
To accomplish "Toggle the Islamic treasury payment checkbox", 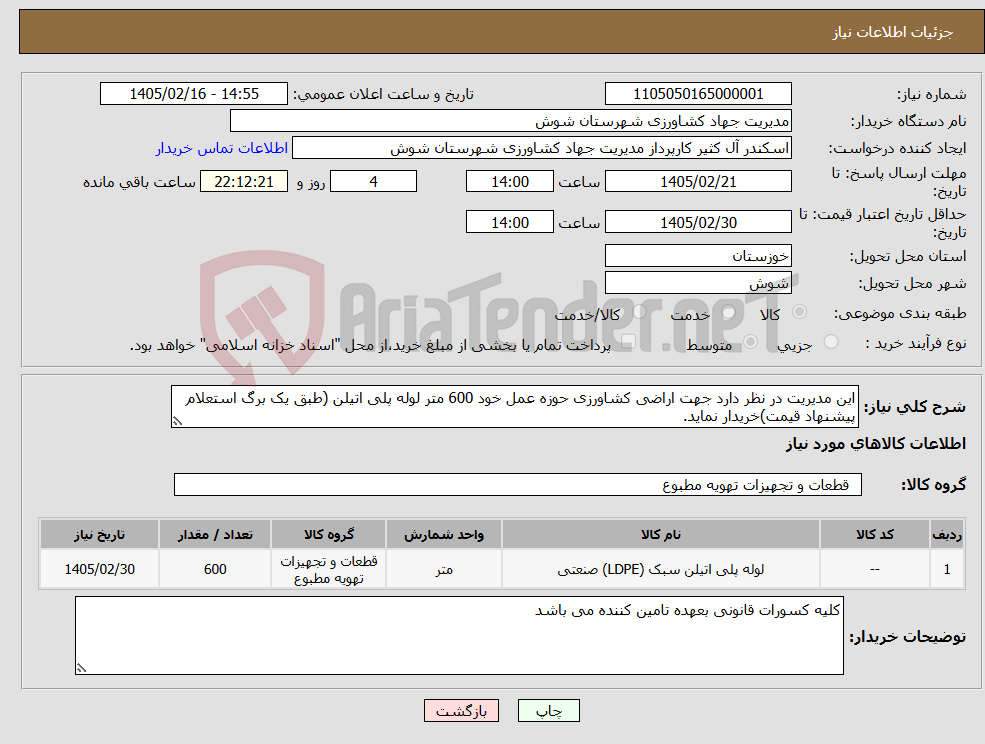I will point(628,342).
